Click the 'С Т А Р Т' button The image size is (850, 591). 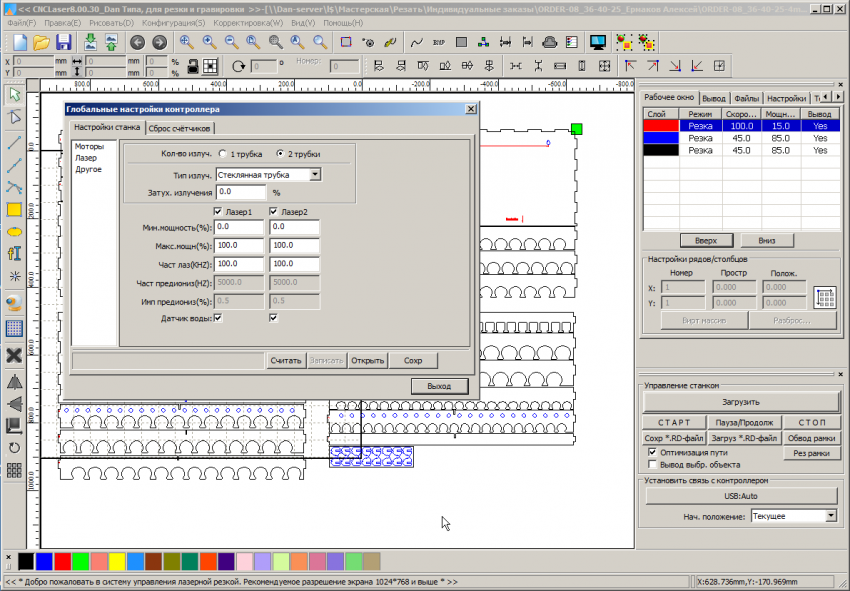tap(675, 423)
